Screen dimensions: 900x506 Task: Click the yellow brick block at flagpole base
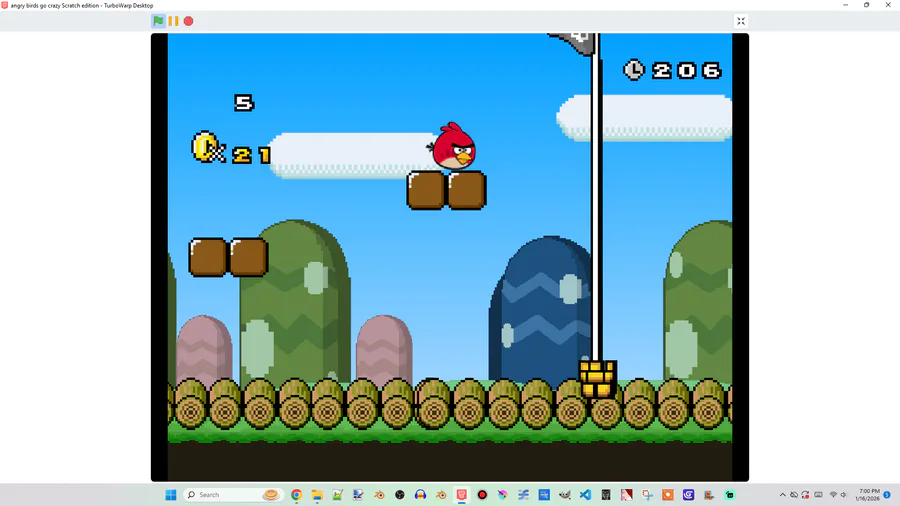click(598, 379)
